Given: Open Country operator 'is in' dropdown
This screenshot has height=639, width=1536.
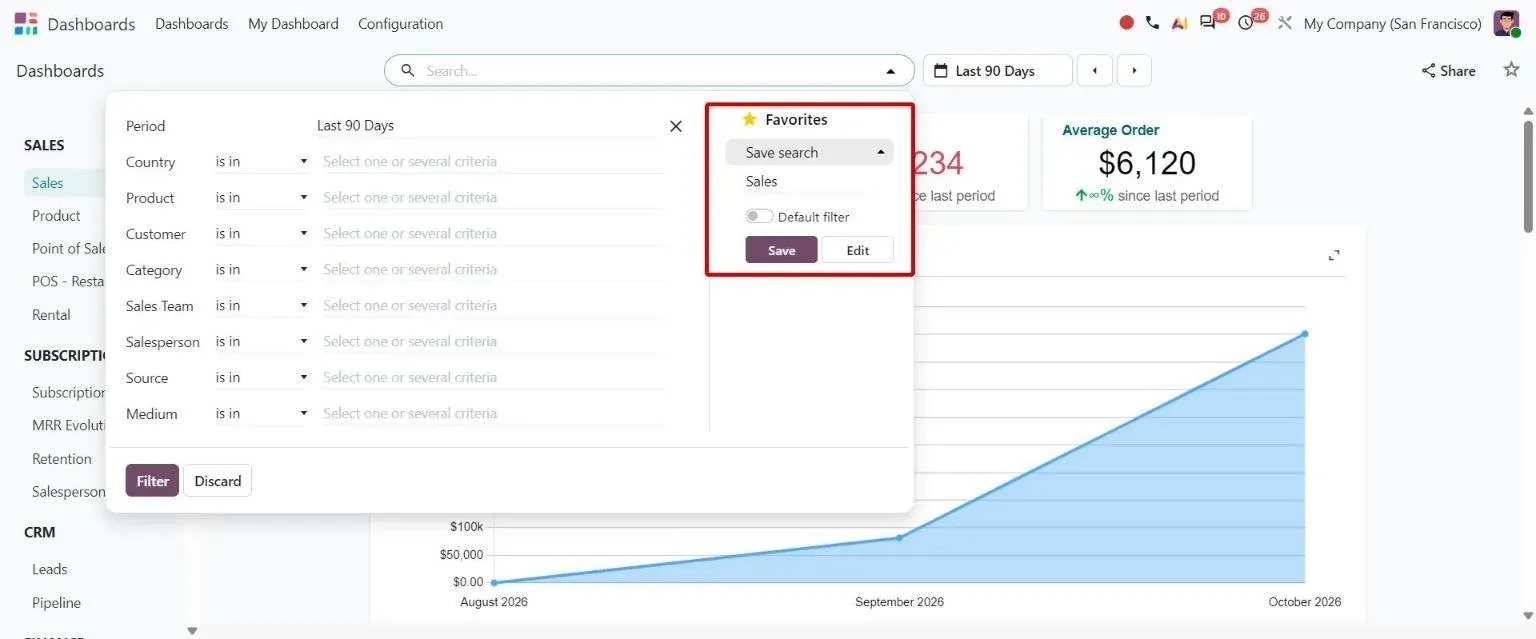Looking at the screenshot, I should (x=262, y=161).
